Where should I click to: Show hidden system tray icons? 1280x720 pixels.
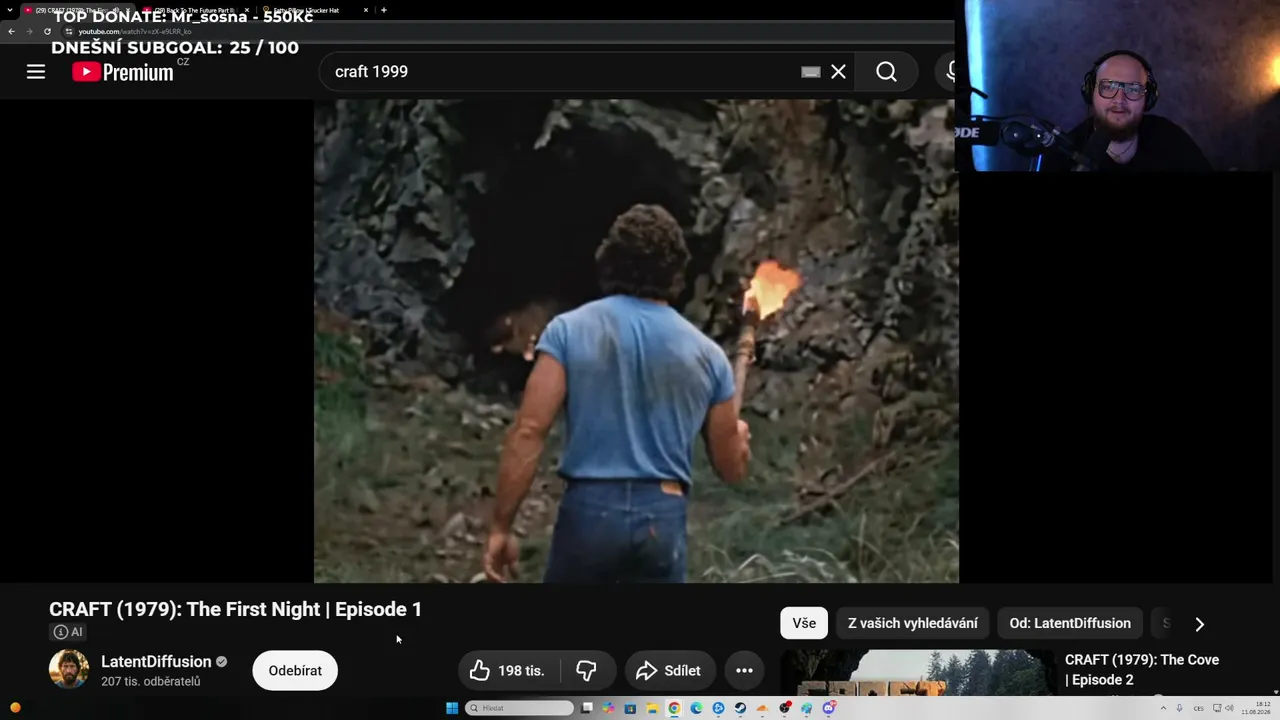(x=1163, y=708)
